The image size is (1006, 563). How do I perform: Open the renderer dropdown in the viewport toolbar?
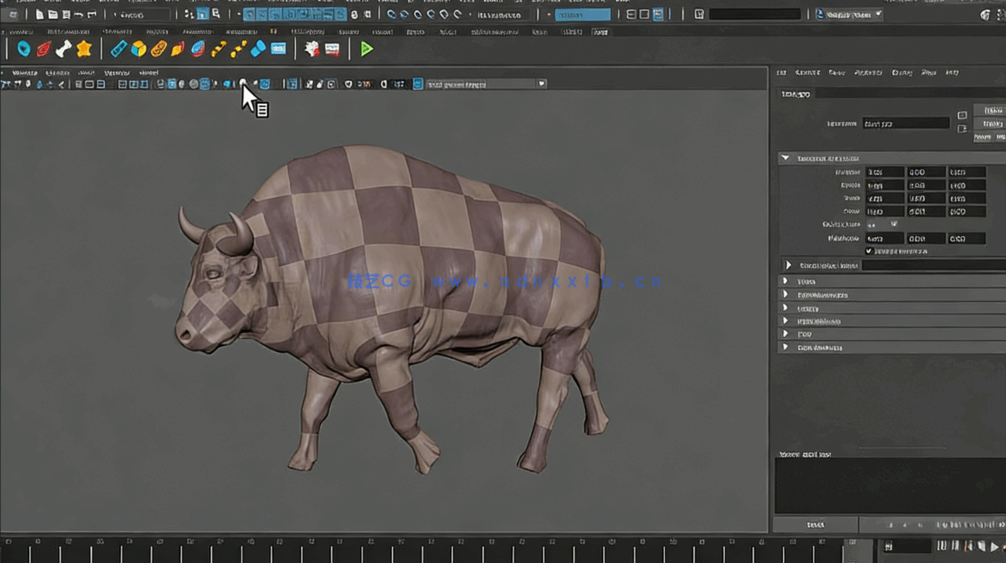pos(485,84)
